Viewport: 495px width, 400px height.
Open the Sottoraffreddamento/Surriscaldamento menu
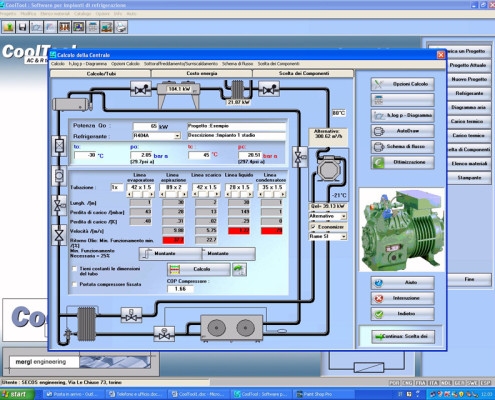(x=181, y=63)
